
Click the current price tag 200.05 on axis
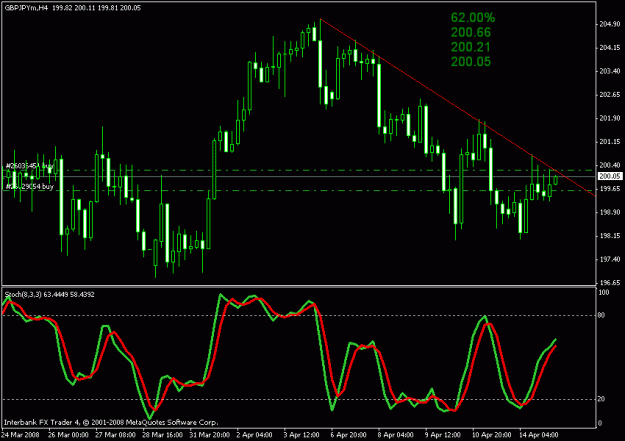point(609,176)
